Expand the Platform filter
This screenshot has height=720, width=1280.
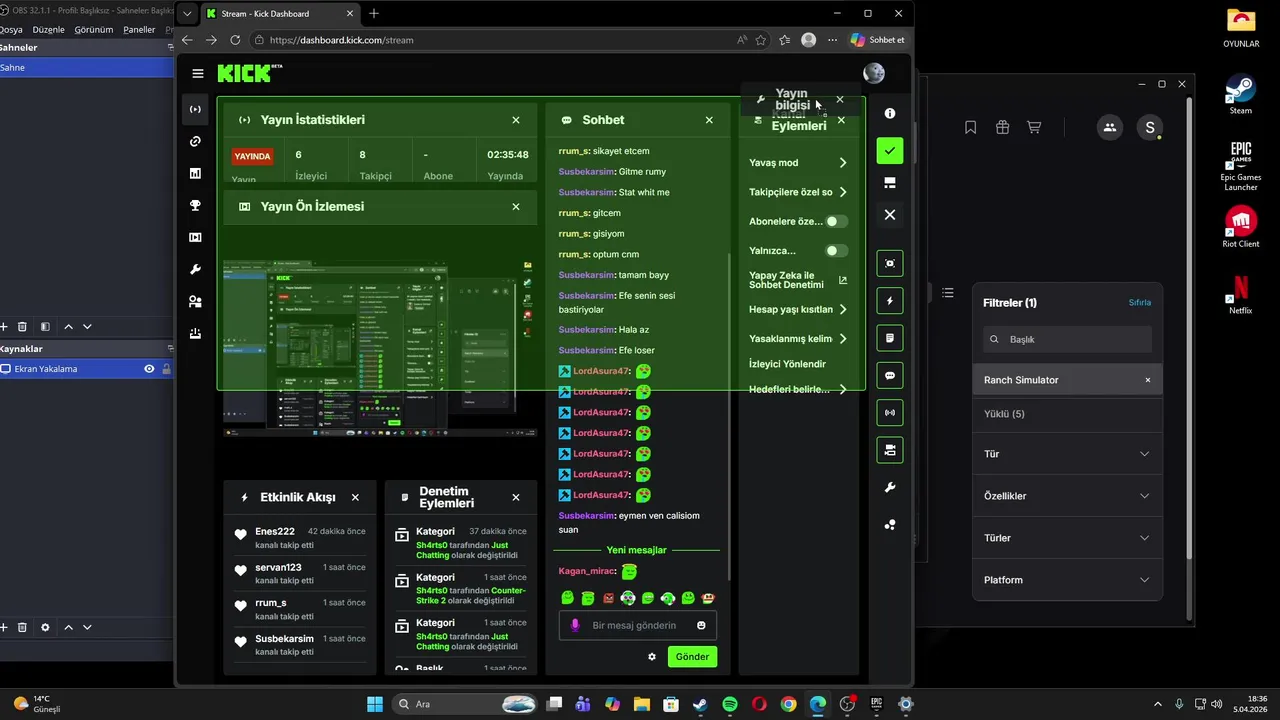(1145, 580)
